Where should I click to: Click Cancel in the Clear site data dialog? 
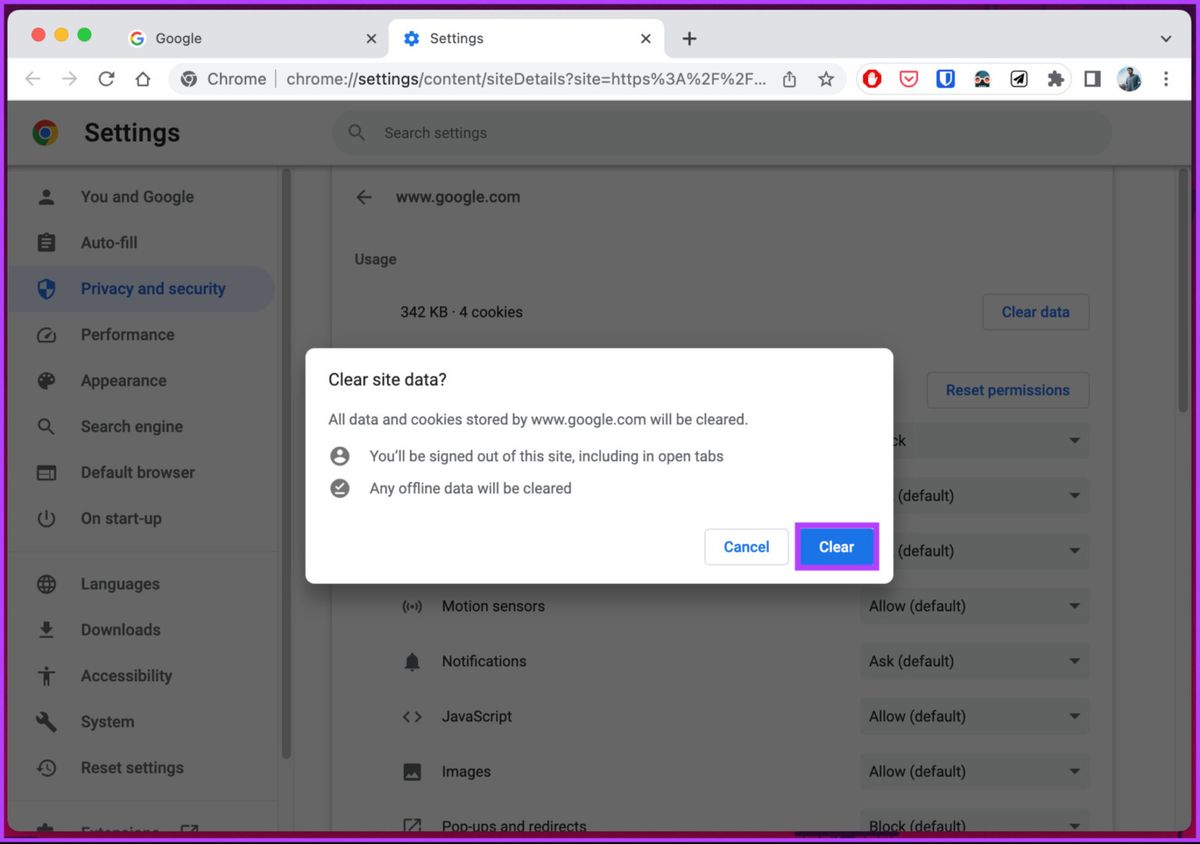(x=746, y=547)
